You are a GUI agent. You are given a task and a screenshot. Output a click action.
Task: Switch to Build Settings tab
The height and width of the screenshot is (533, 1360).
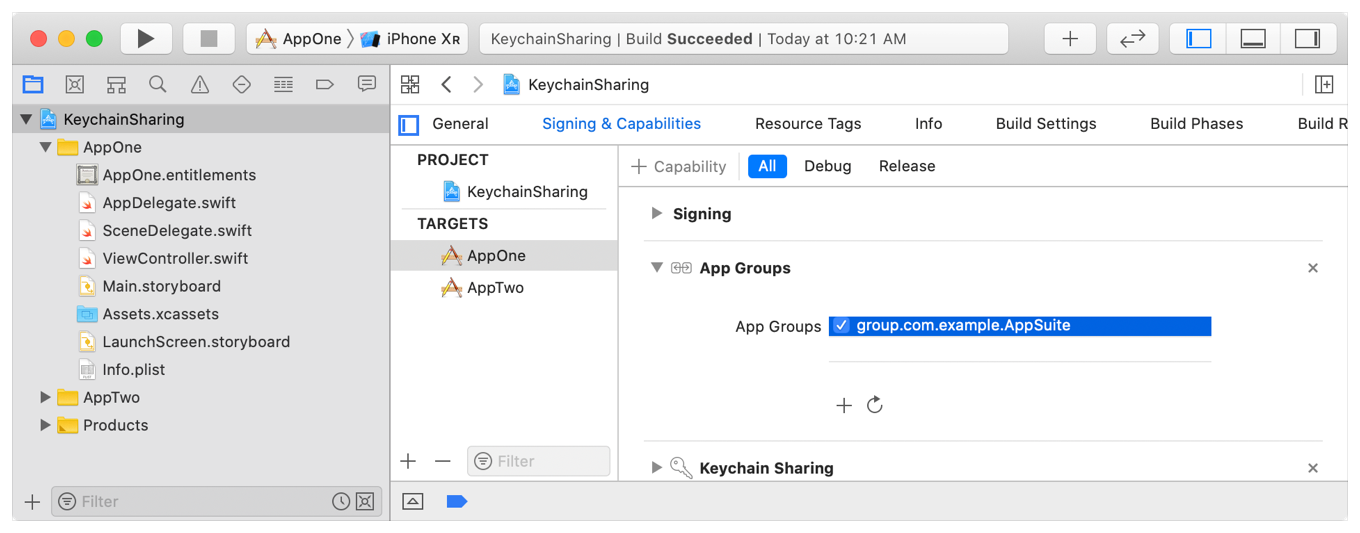1045,124
